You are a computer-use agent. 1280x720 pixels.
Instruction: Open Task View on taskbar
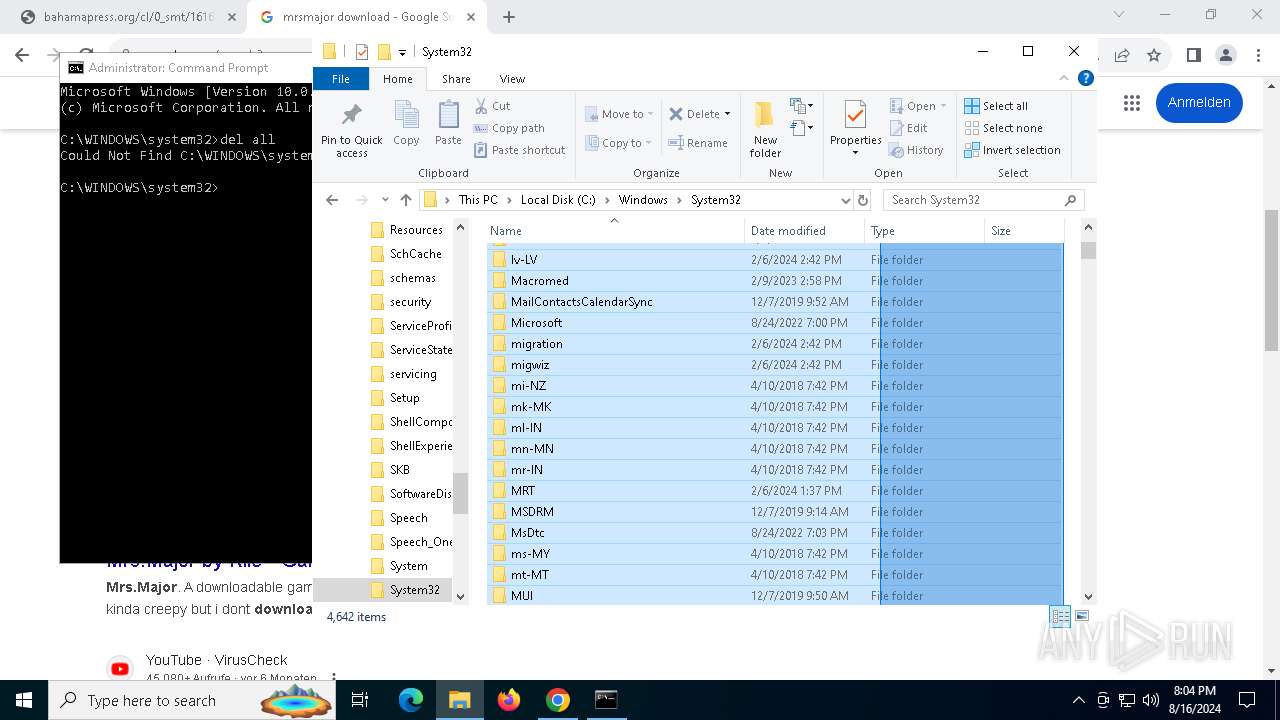pyautogui.click(x=360, y=700)
